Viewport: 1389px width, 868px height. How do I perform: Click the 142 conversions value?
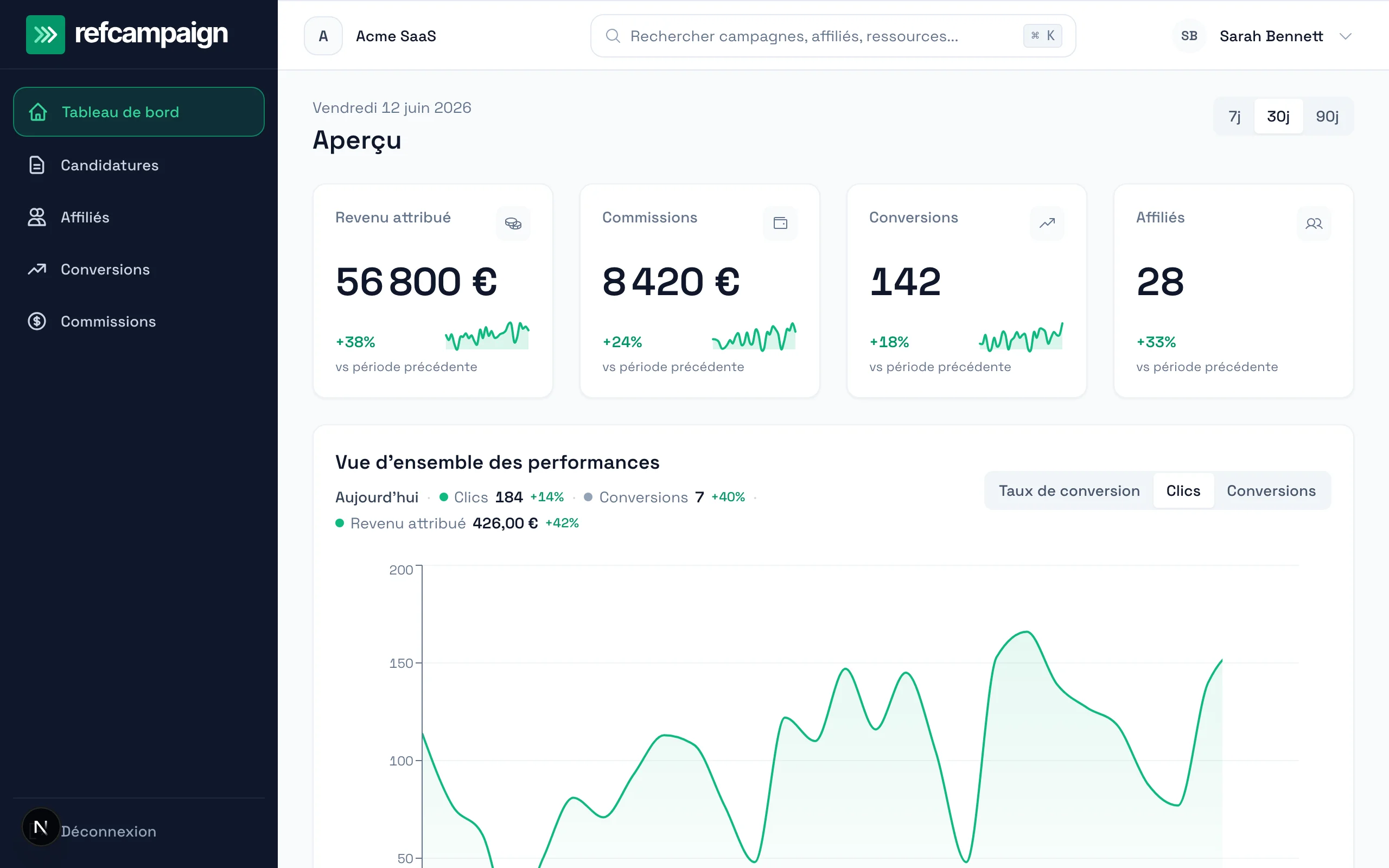pos(906,282)
